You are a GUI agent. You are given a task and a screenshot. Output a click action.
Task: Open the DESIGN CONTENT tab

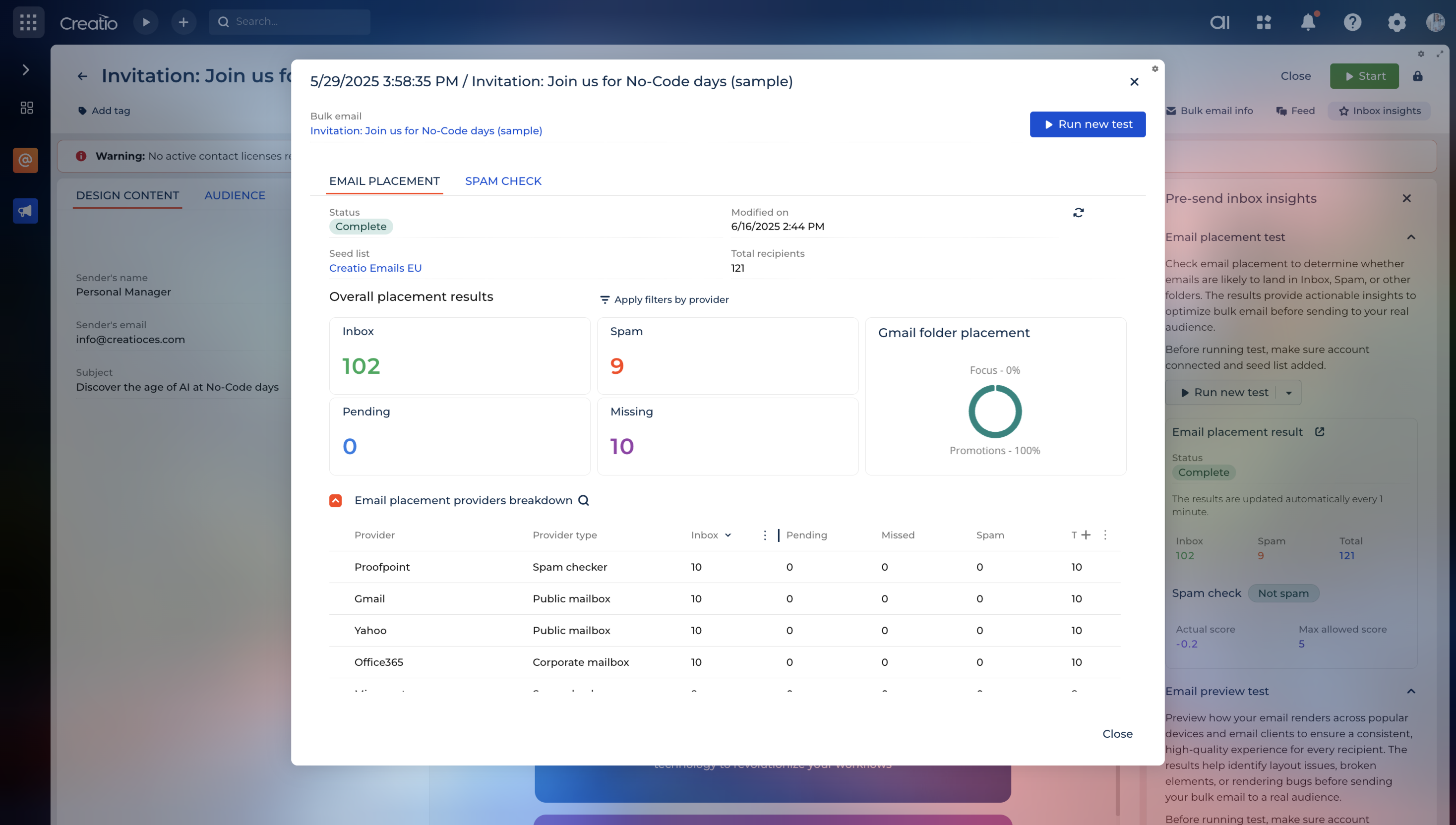127,195
